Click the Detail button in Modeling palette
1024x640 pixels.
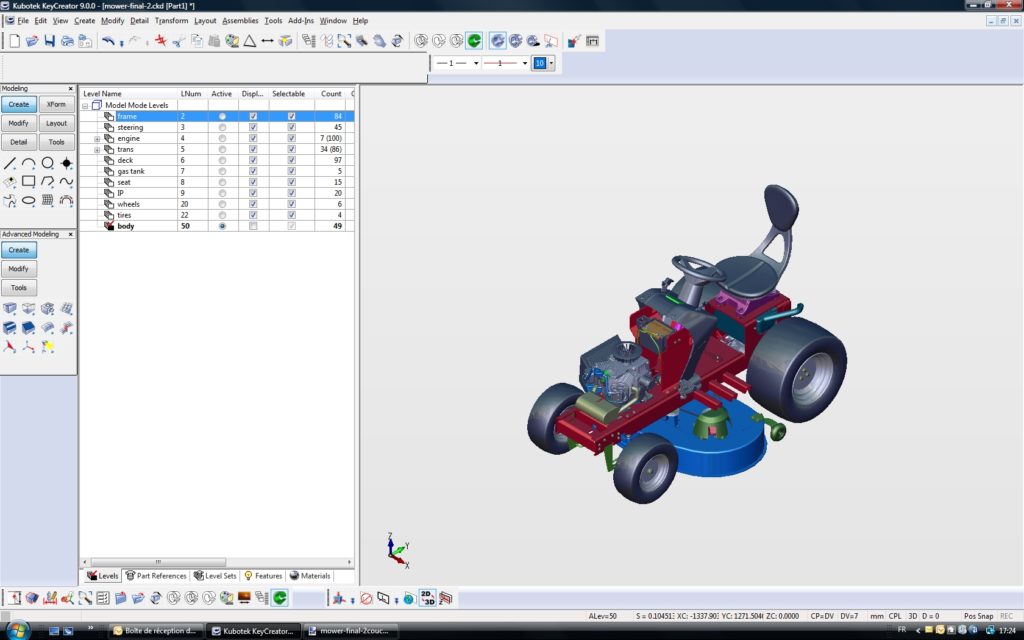[18, 142]
